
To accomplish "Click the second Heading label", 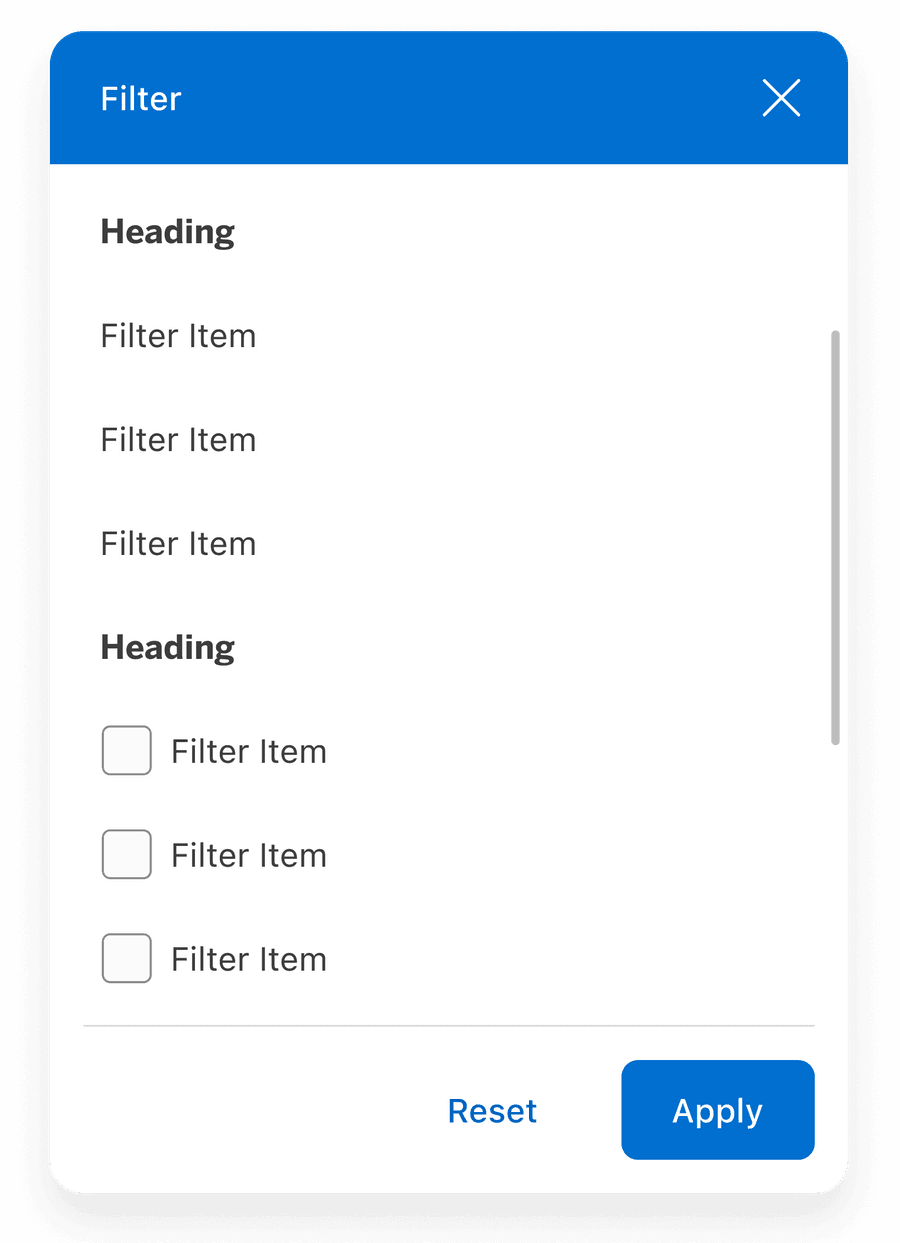I will coord(167,647).
